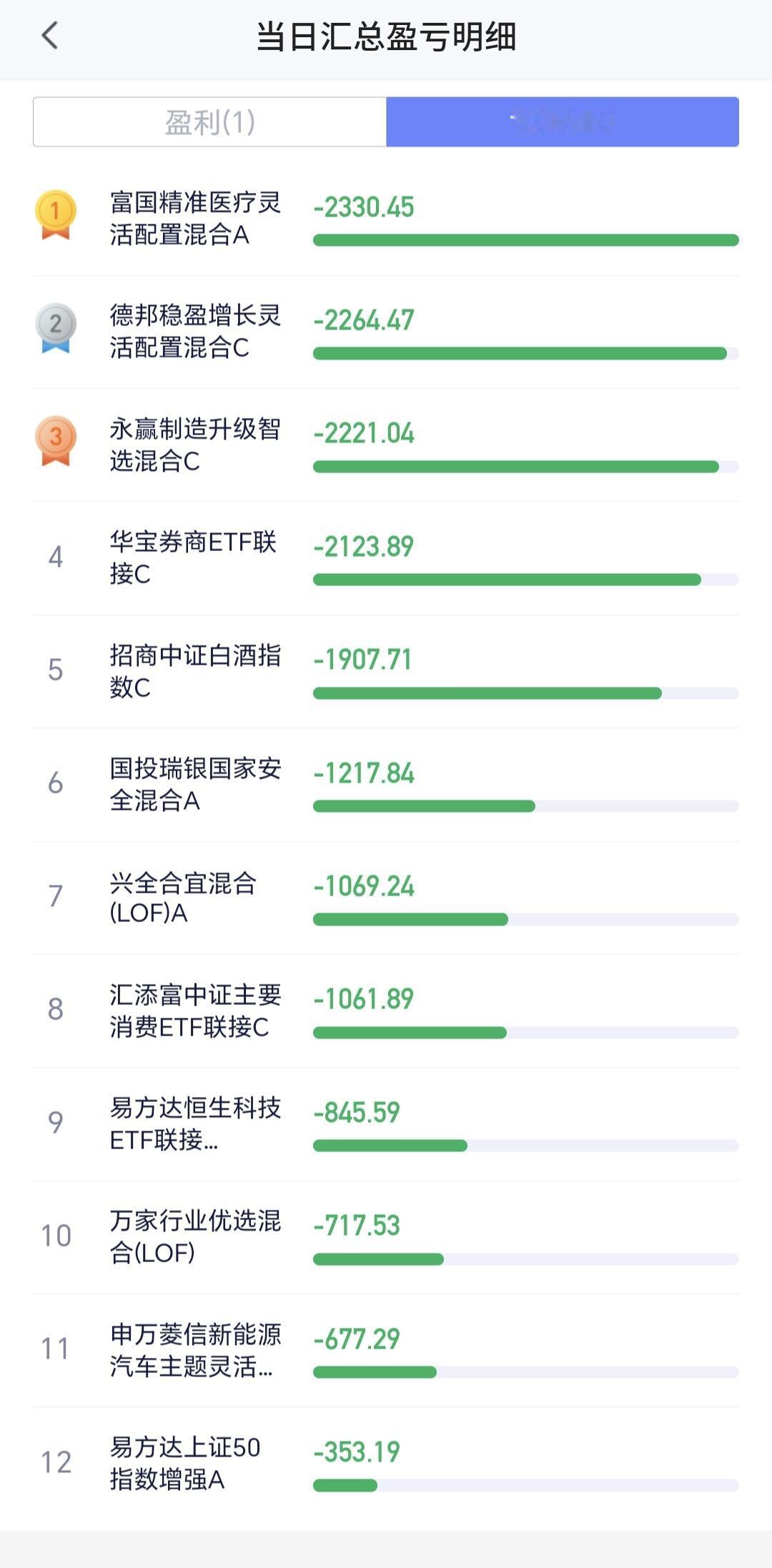This screenshot has height=1568, width=772.
Task: Open 德邦稳盈增长灵活配置混合C fund
Action: coord(386,332)
